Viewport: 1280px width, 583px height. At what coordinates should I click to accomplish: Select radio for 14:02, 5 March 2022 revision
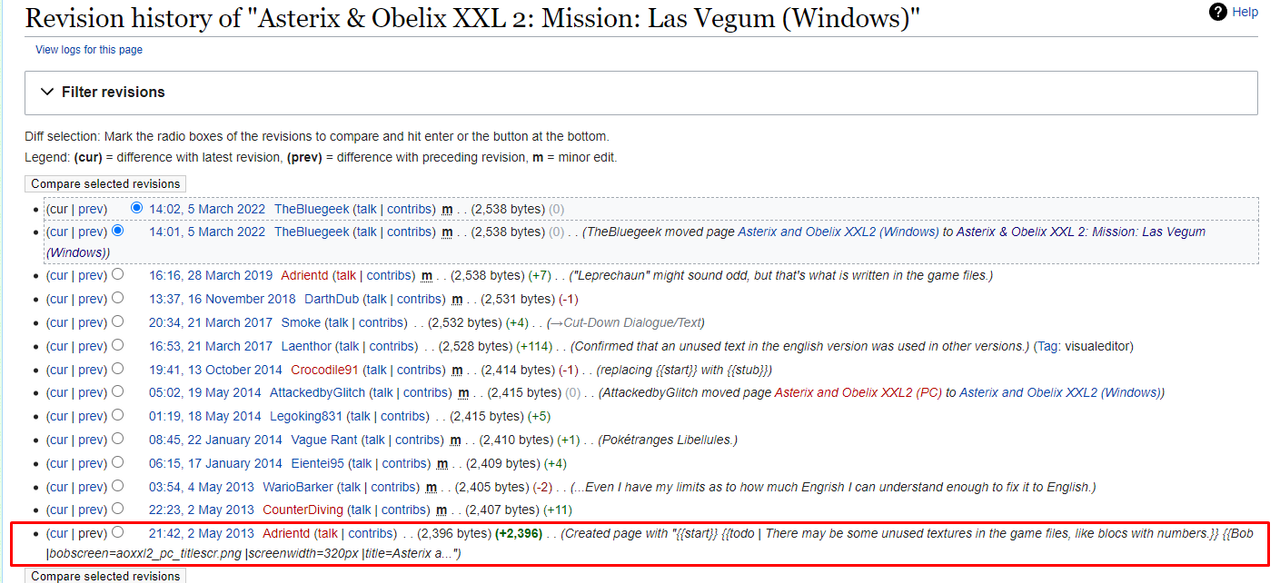point(137,208)
